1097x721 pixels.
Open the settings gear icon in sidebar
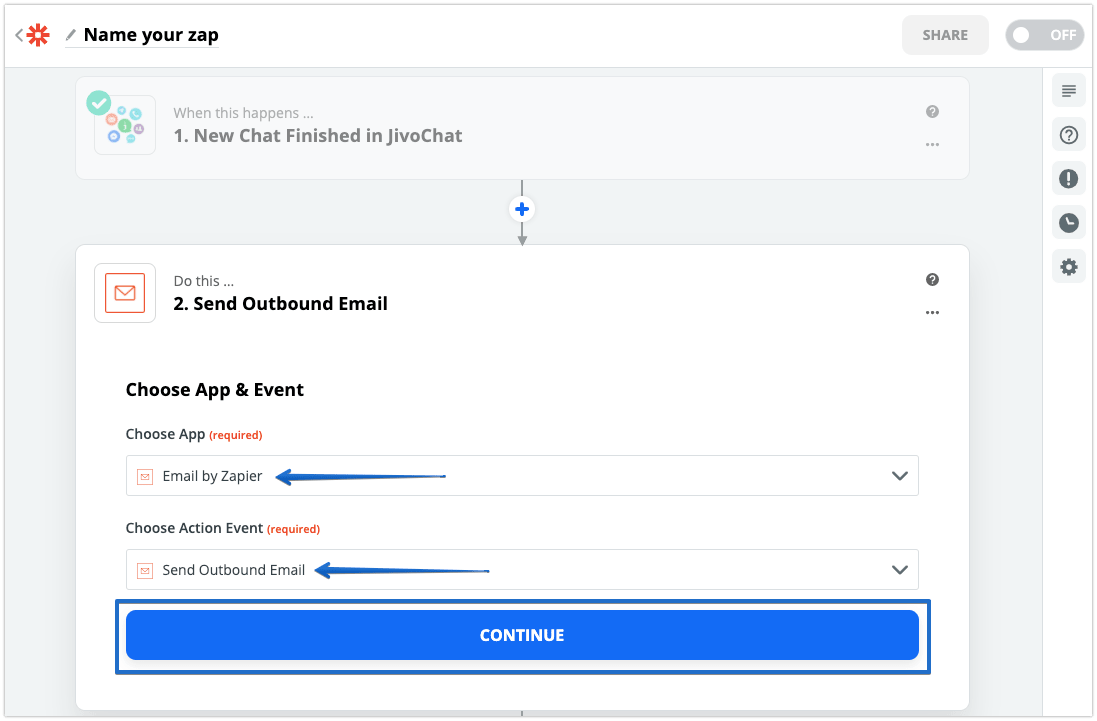[x=1068, y=267]
